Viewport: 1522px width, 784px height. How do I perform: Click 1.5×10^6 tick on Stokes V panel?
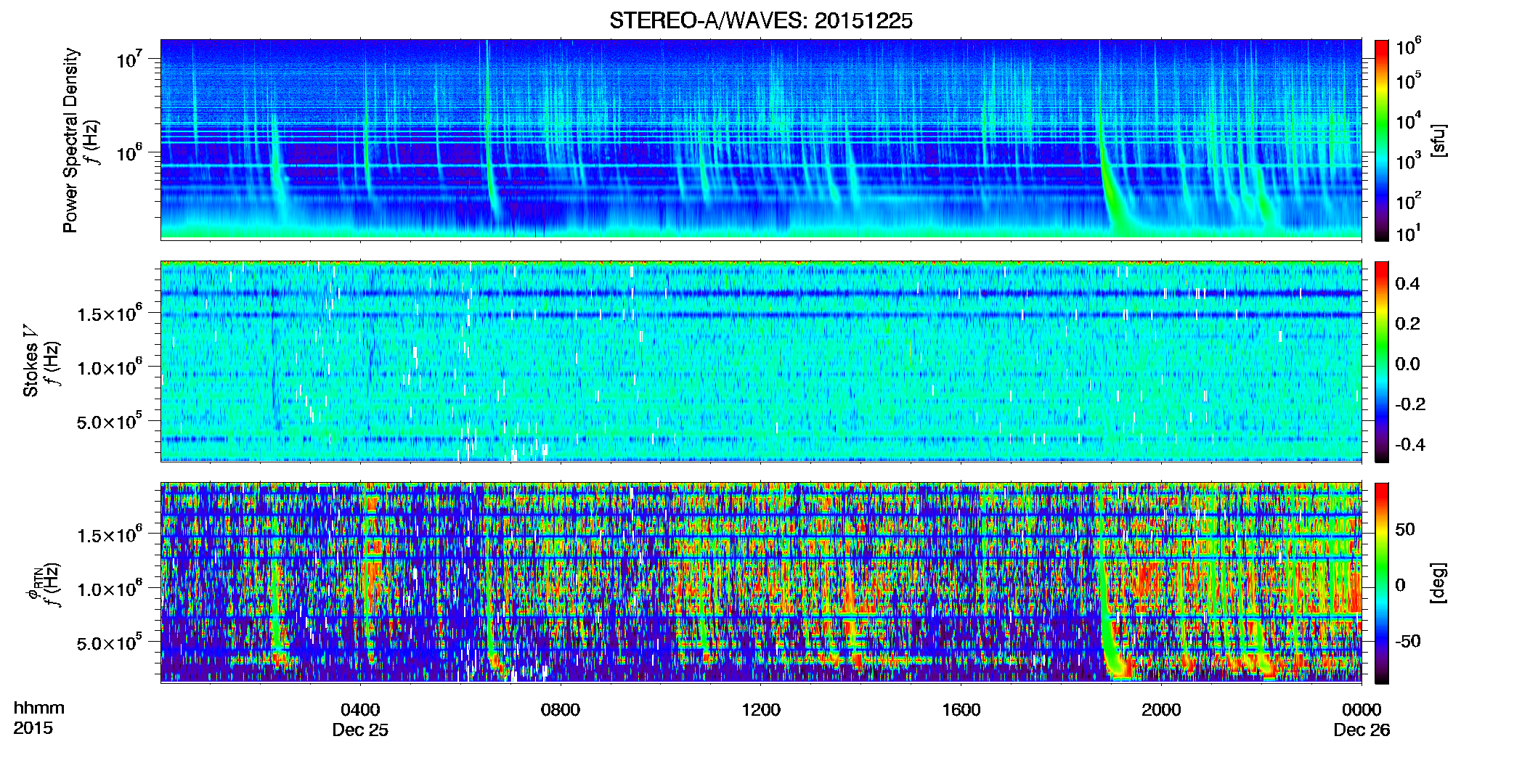tap(109, 314)
